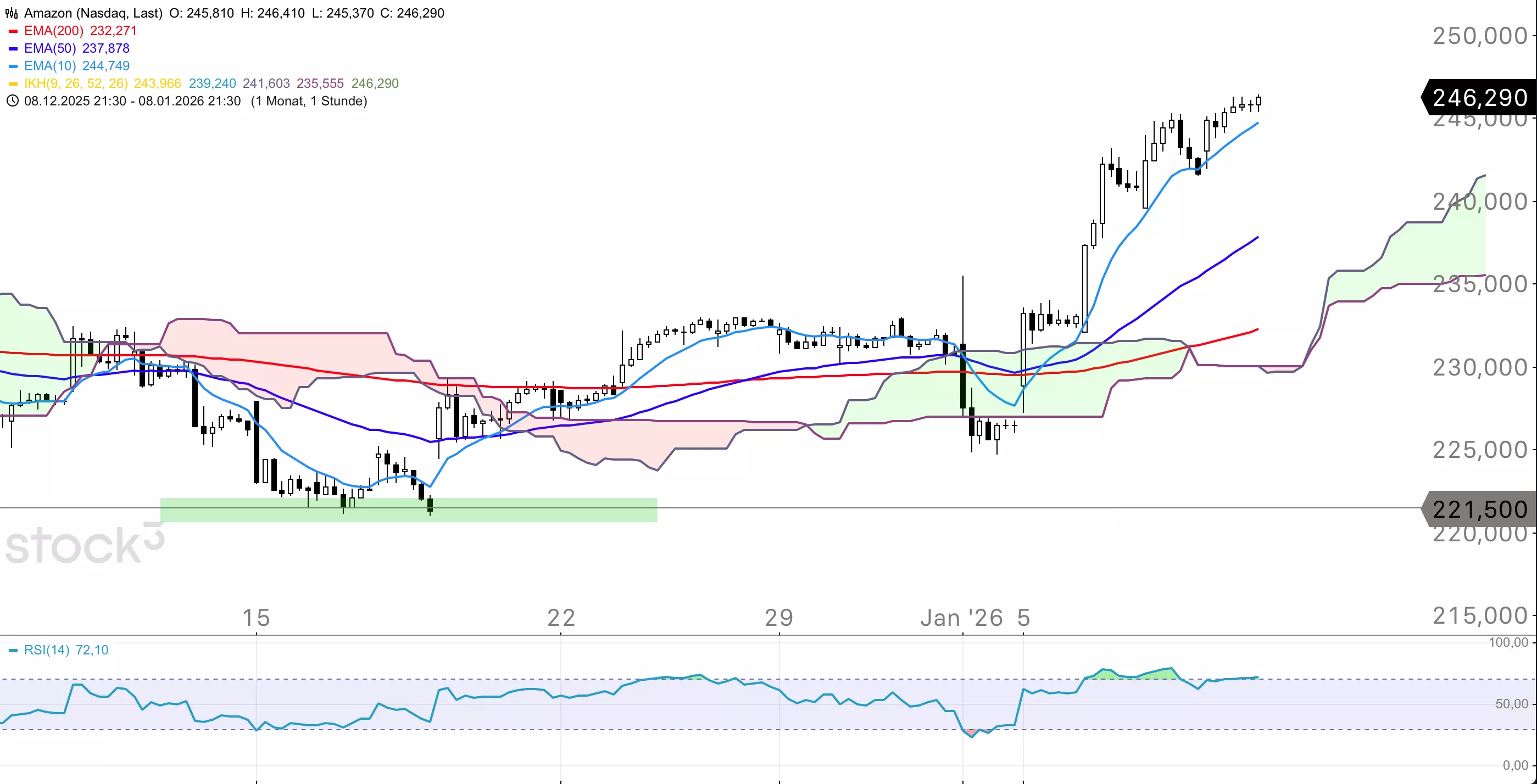The image size is (1537, 784).
Task: Open the IKH(9, 26, 52, 26) indicator settings
Action: click(x=76, y=83)
